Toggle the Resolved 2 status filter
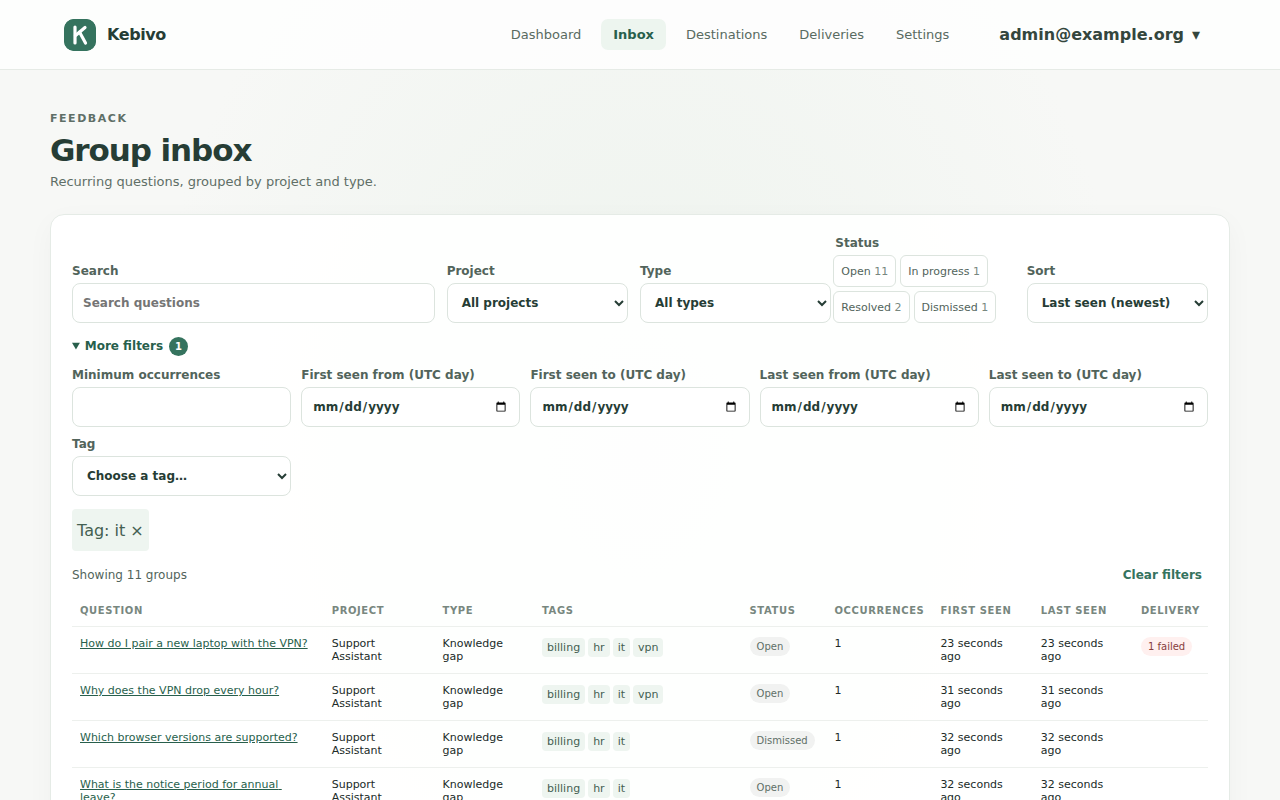 (871, 307)
